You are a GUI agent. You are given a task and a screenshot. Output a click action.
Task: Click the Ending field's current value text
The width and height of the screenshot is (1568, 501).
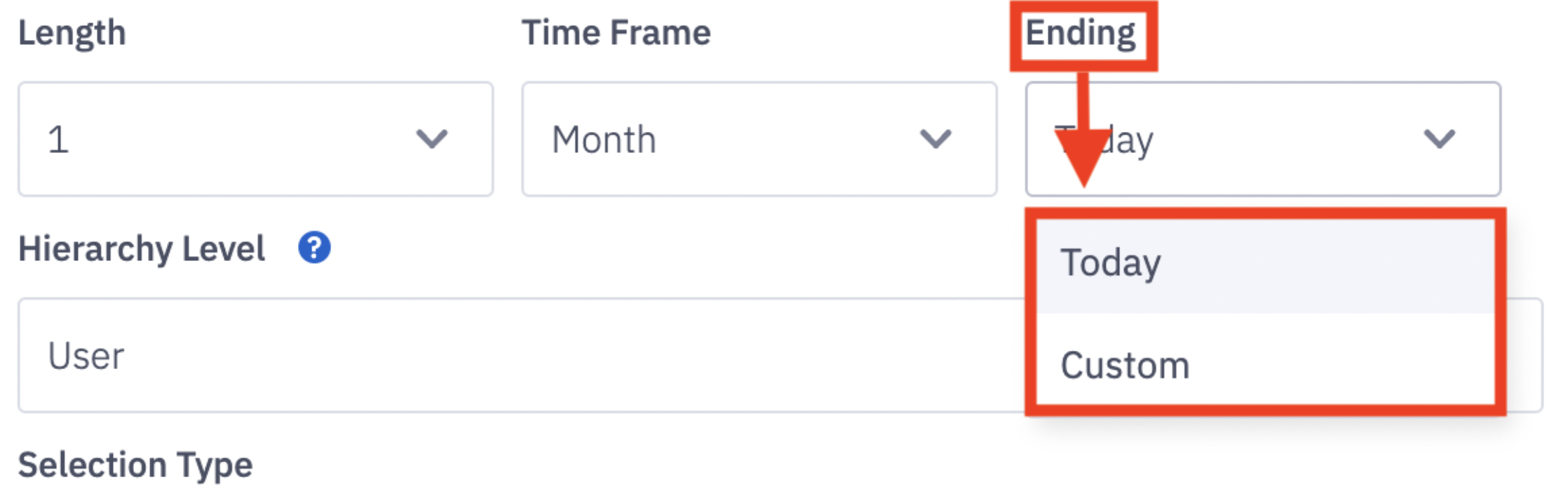tap(1104, 140)
